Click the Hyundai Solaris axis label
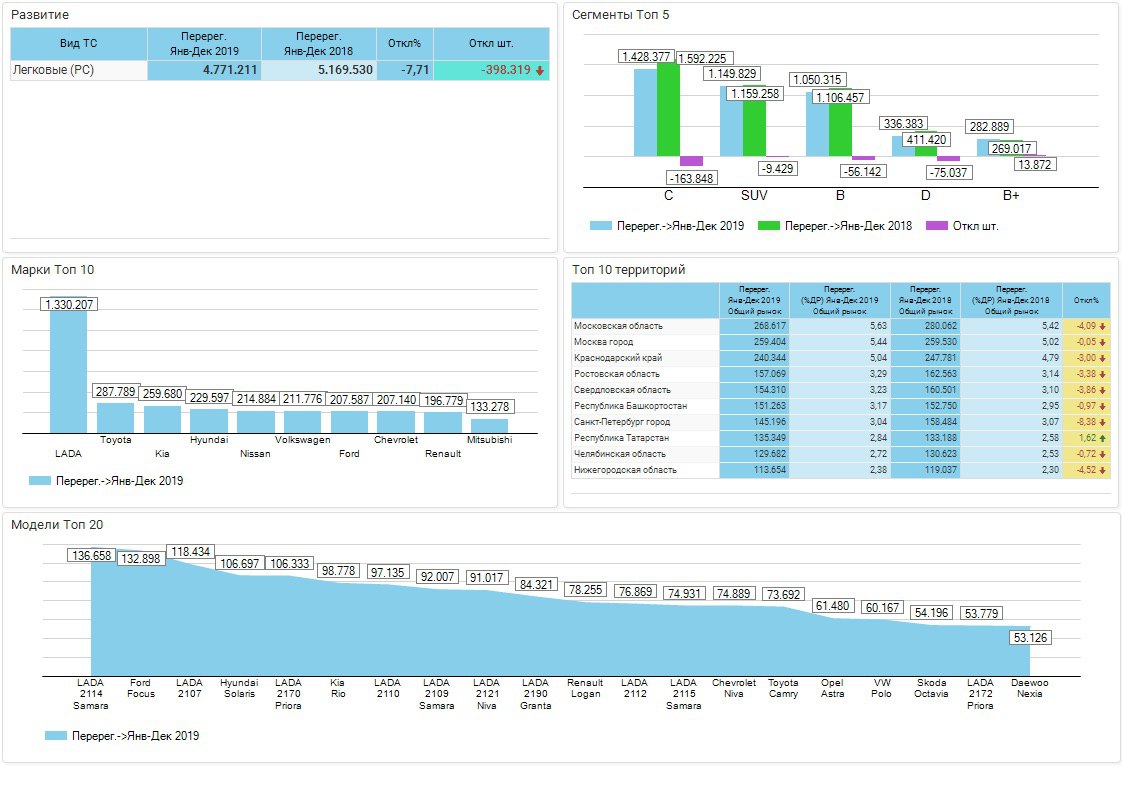The width and height of the screenshot is (1122, 793). (239, 689)
